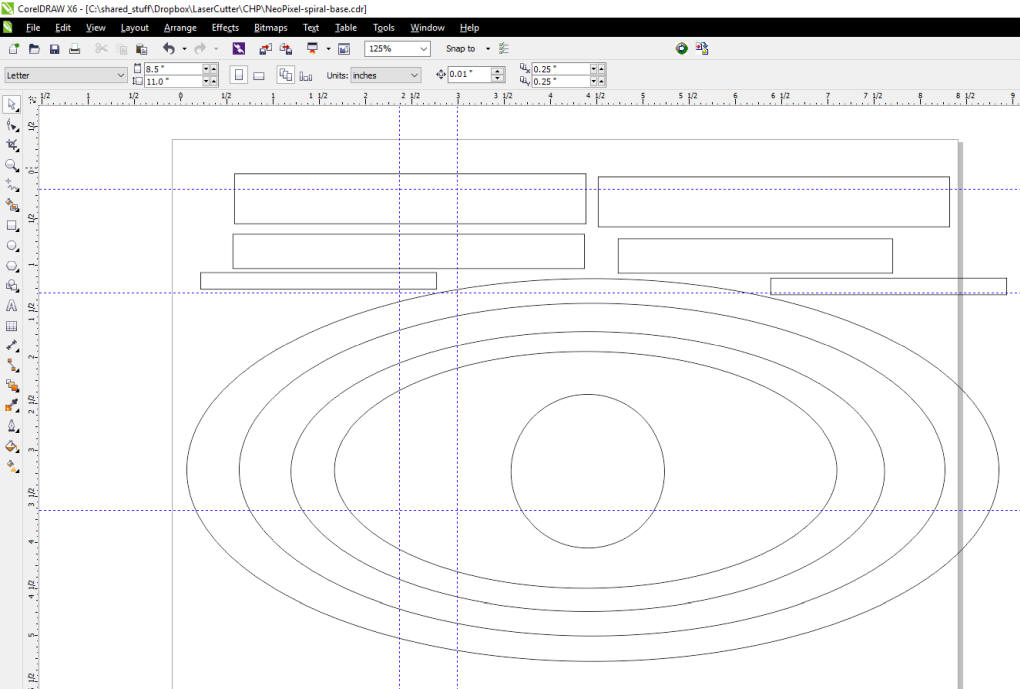This screenshot has width=1020, height=689.
Task: Click the Snap to button
Action: tap(461, 48)
